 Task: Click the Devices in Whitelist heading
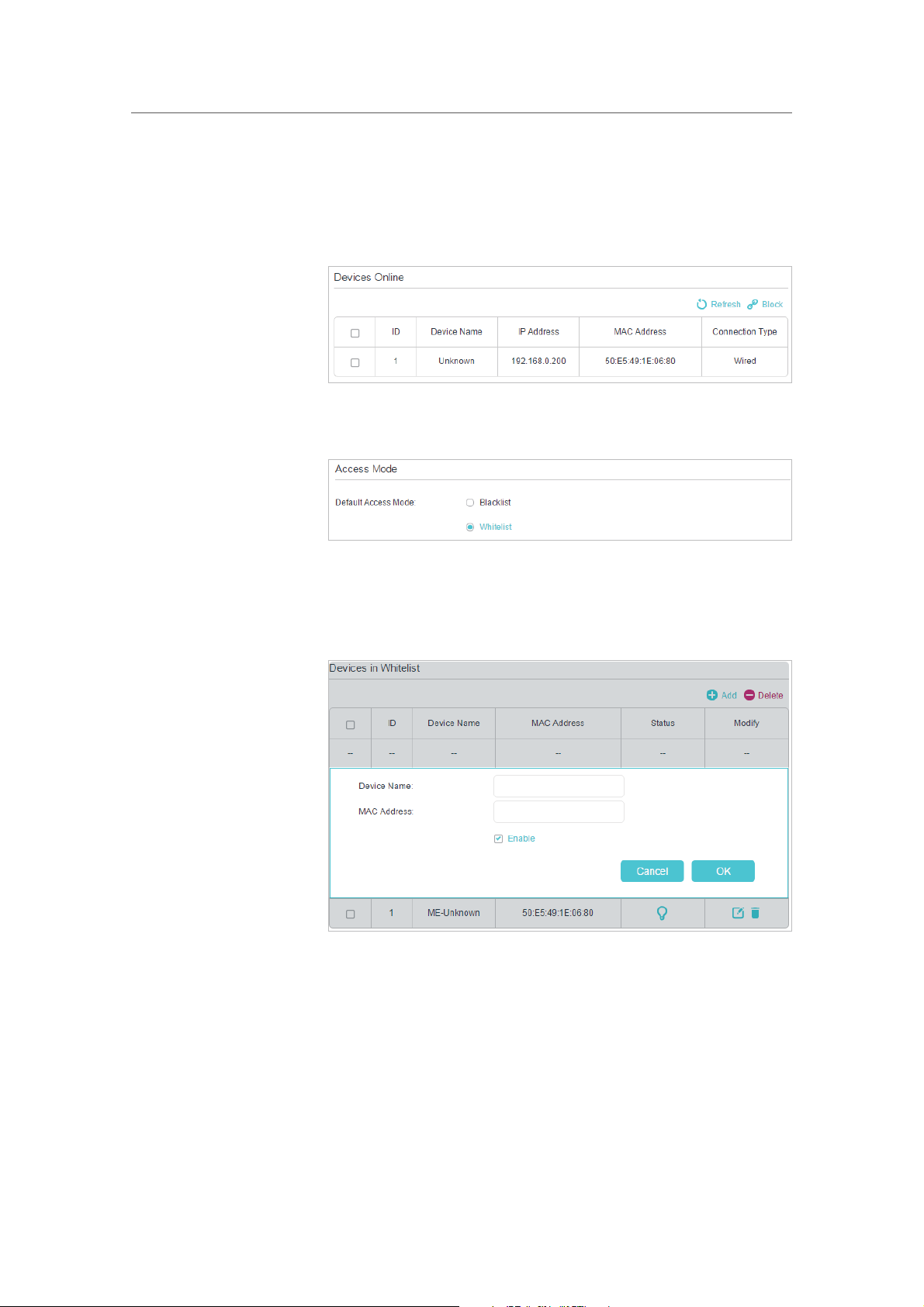pyautogui.click(x=375, y=668)
